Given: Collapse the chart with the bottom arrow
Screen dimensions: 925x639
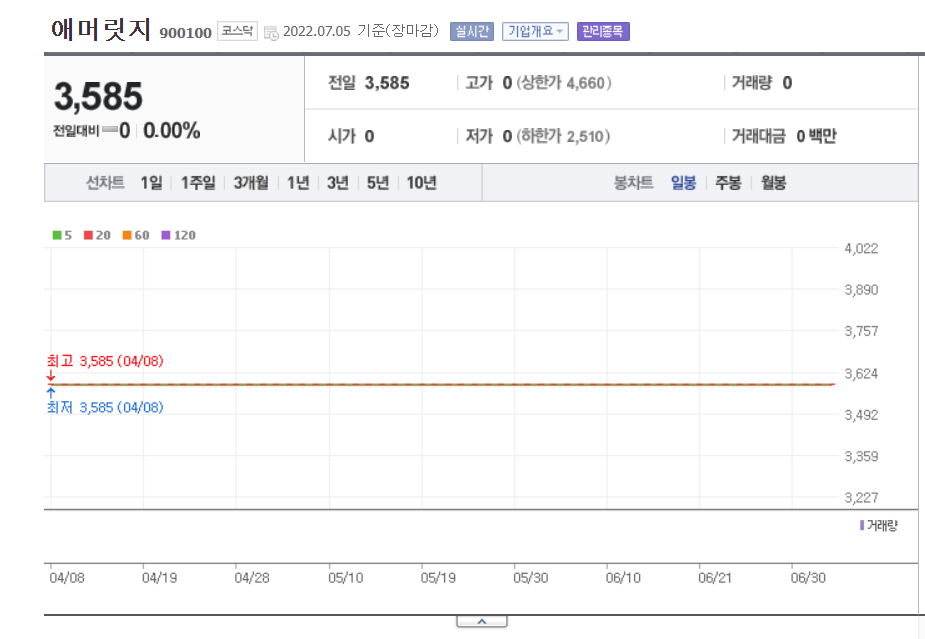Looking at the screenshot, I should [x=481, y=621].
